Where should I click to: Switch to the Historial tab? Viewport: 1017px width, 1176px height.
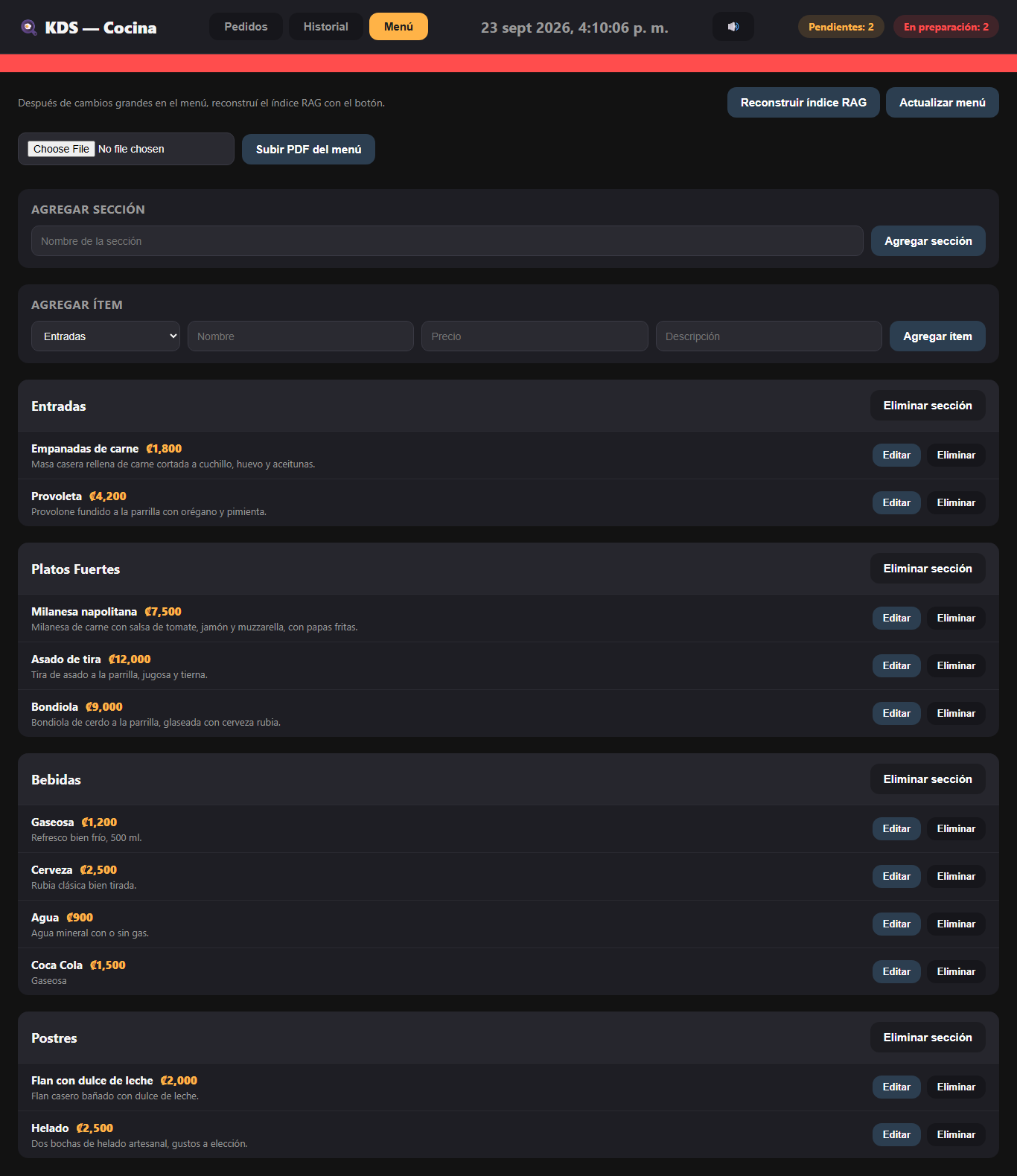[326, 27]
